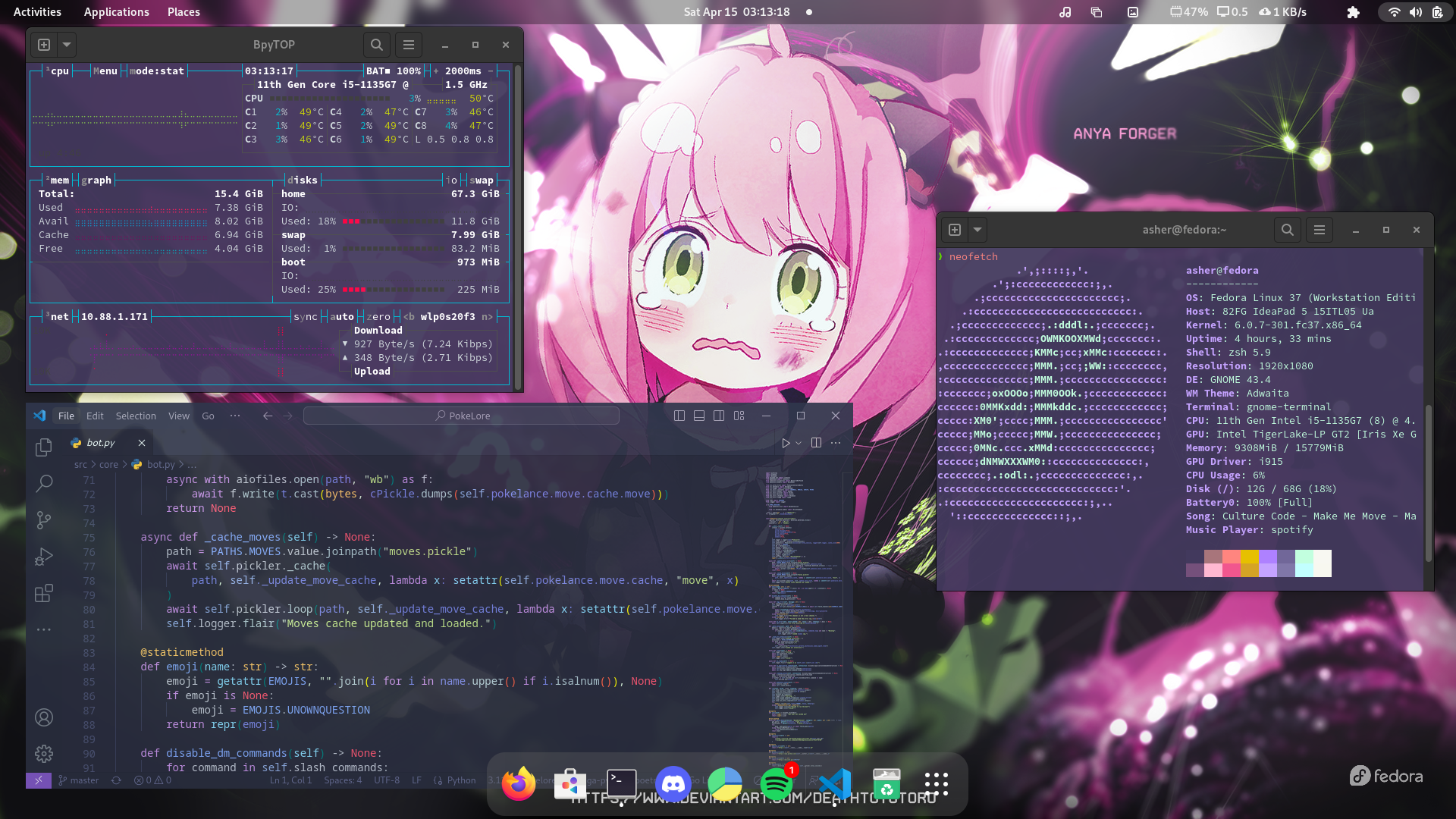The image size is (1456, 819).
Task: Open the clock and calendar panel
Action: pos(737,12)
